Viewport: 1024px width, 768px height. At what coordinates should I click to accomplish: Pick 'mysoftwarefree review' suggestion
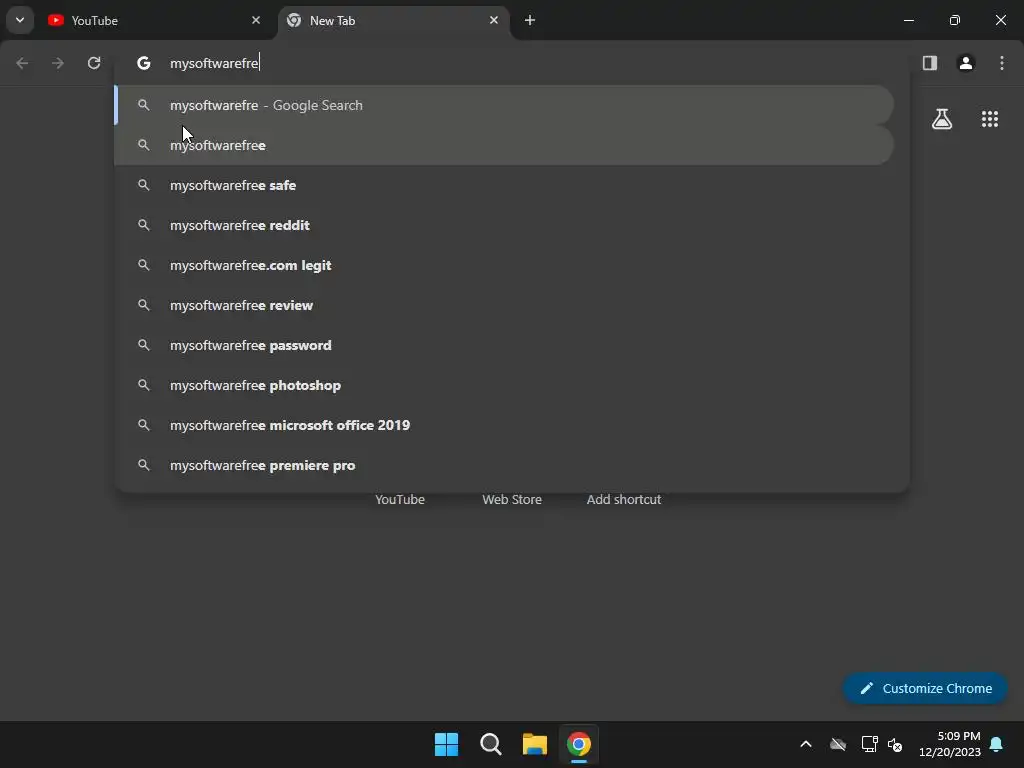pos(504,305)
